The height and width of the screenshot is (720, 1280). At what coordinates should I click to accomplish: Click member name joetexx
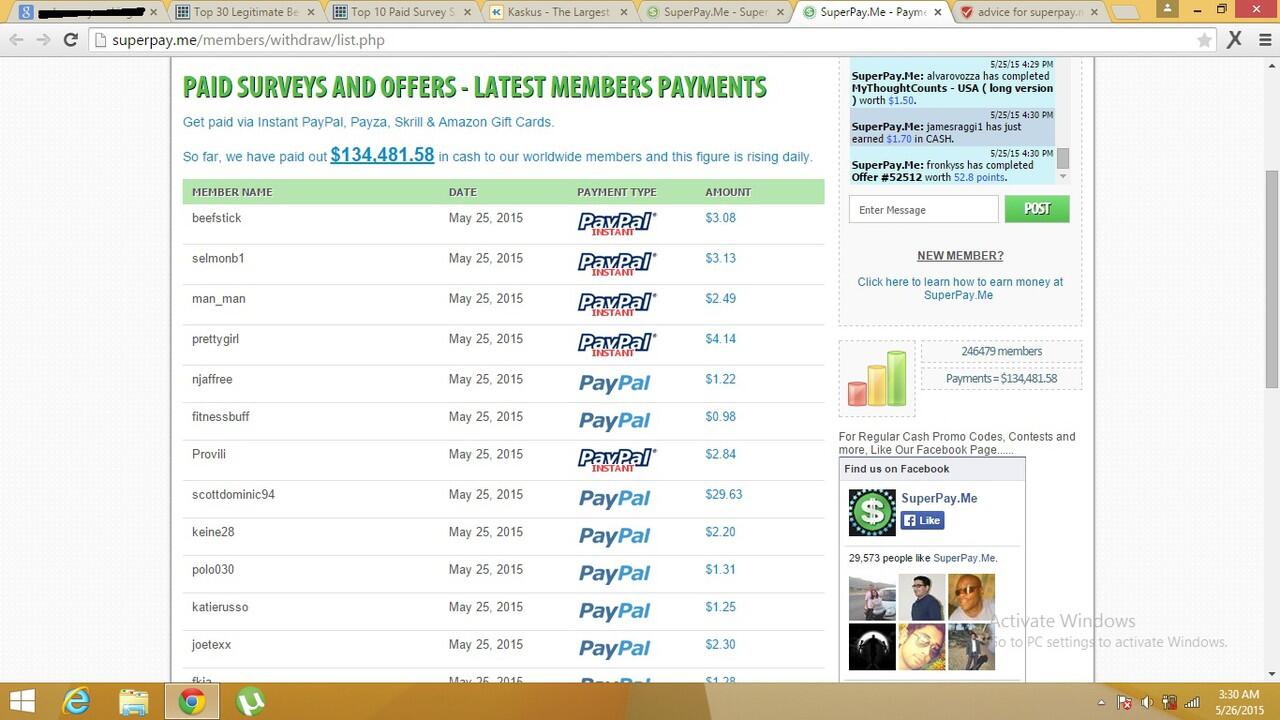(x=211, y=645)
